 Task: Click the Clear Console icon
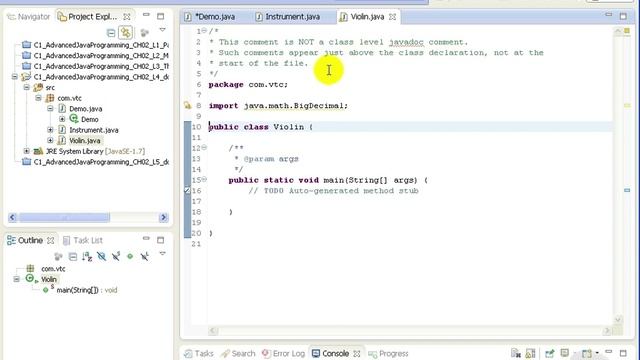pos(516,353)
